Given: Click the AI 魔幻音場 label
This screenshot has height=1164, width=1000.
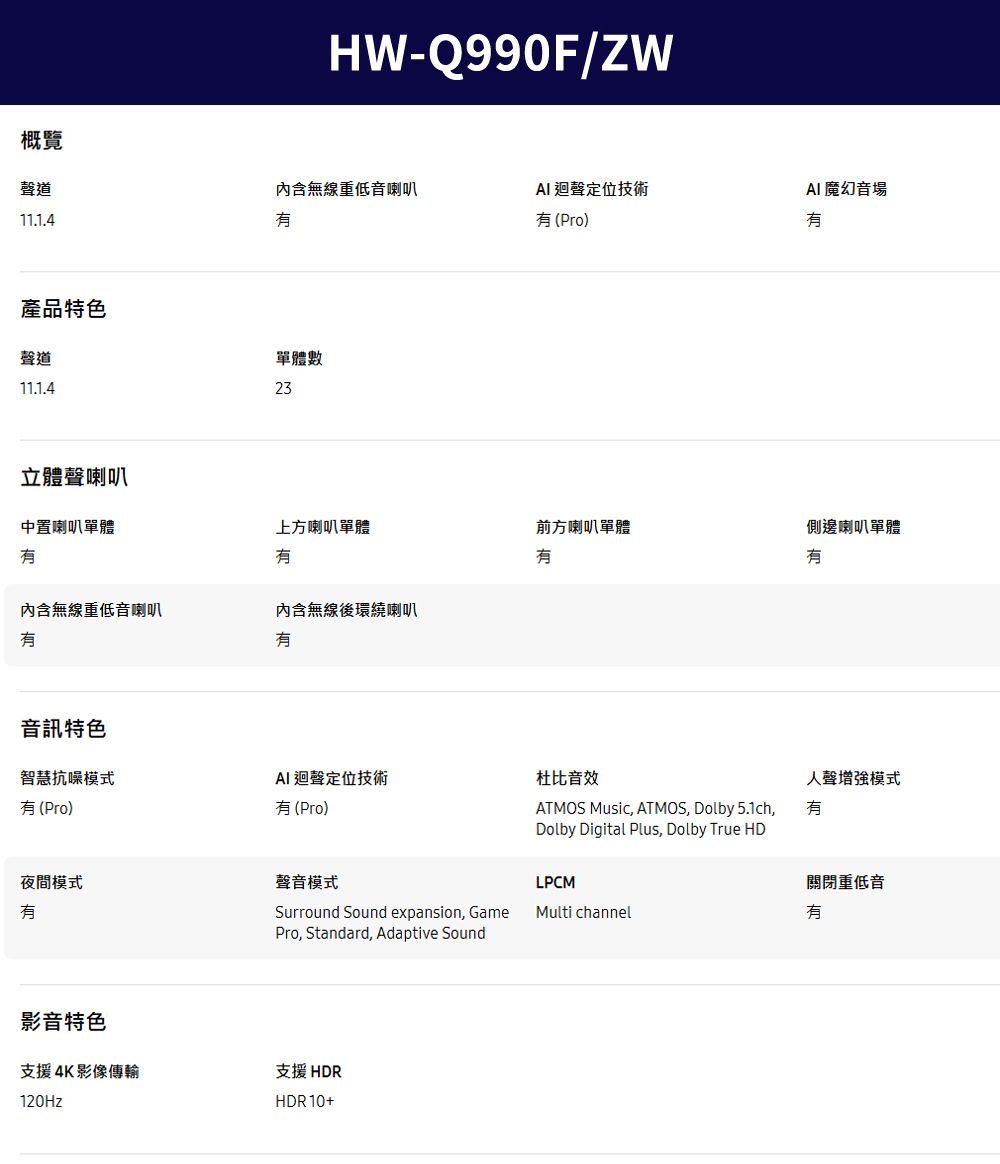Looking at the screenshot, I should pyautogui.click(x=846, y=189).
